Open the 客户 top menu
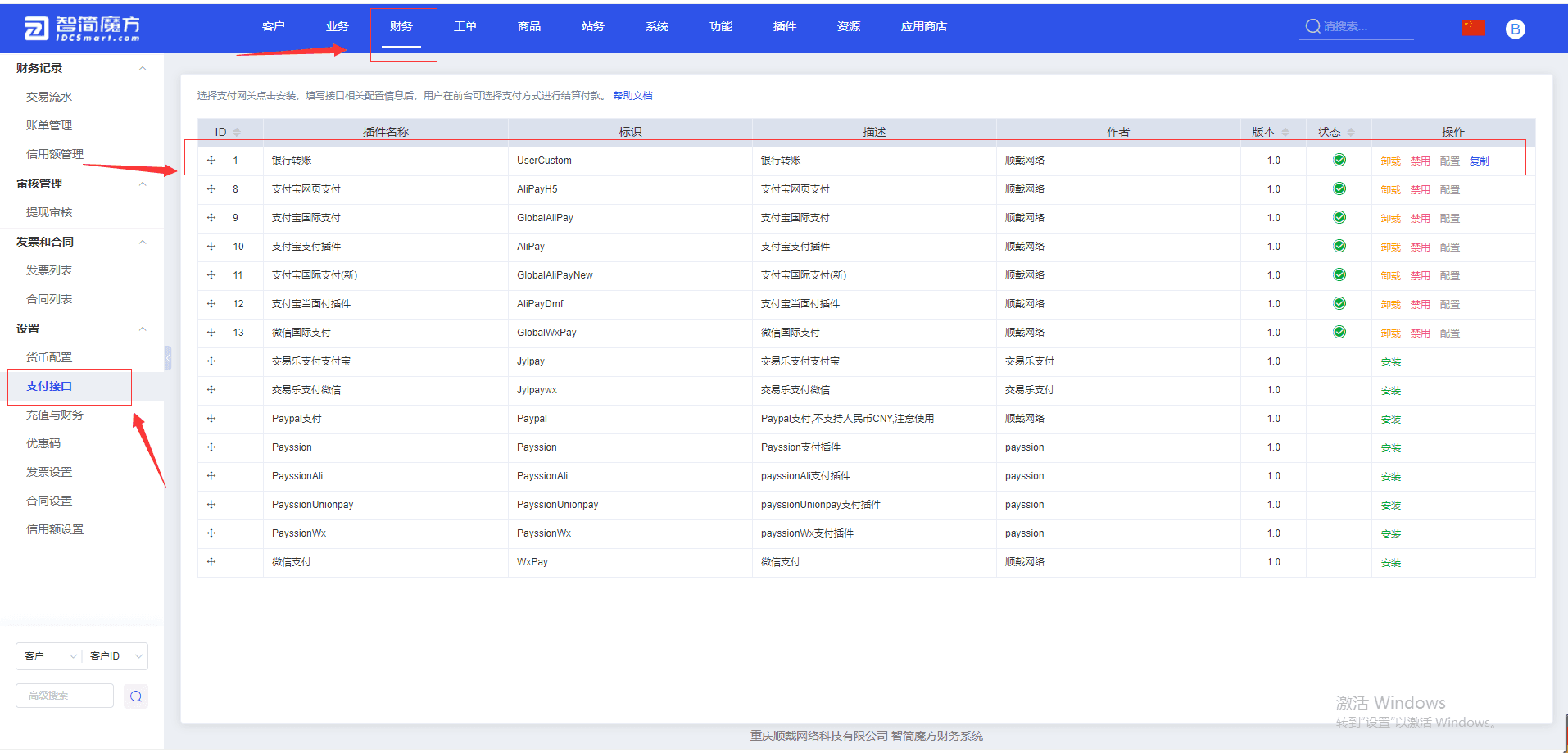This screenshot has width=1568, height=753. (274, 27)
